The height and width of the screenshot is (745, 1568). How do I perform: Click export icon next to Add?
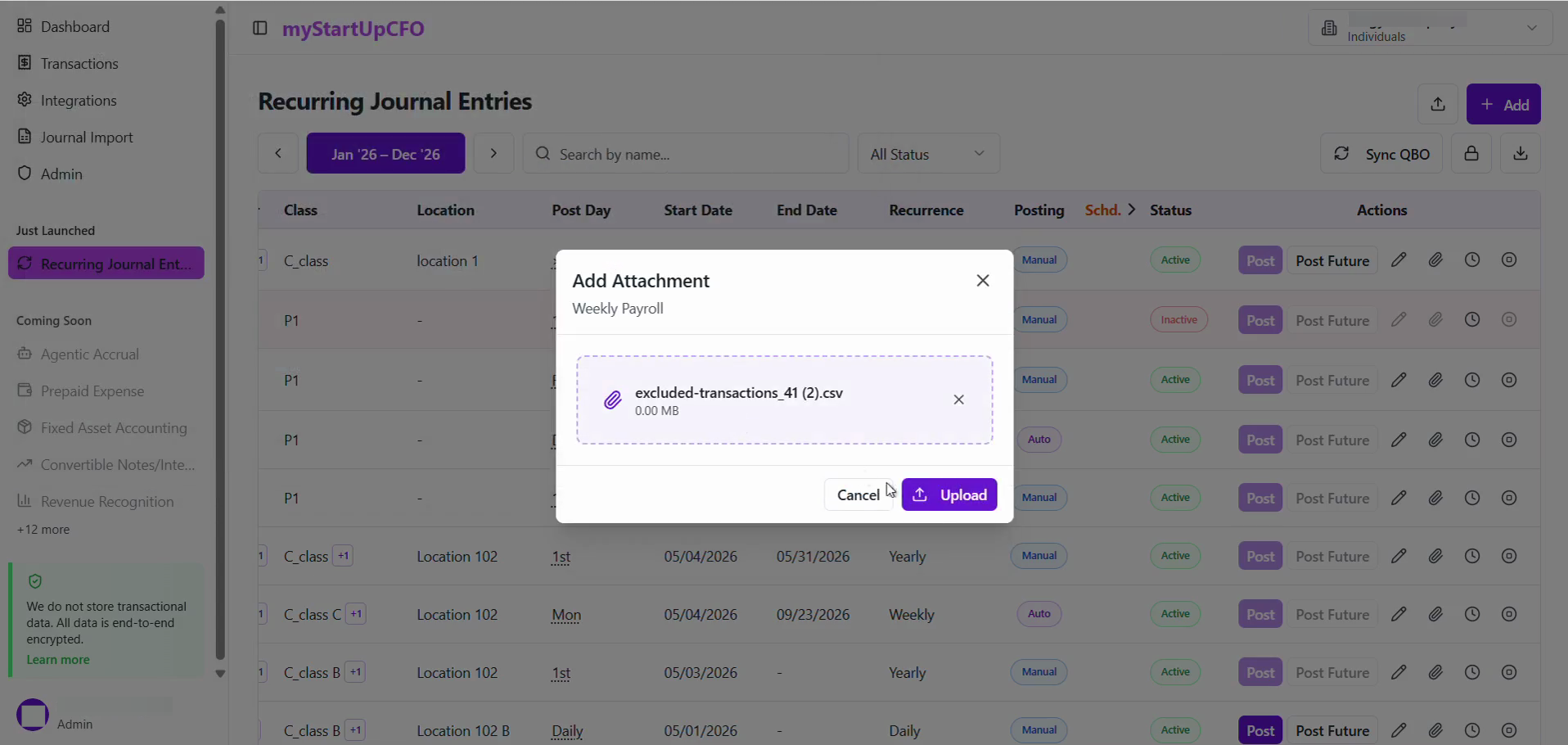point(1438,104)
